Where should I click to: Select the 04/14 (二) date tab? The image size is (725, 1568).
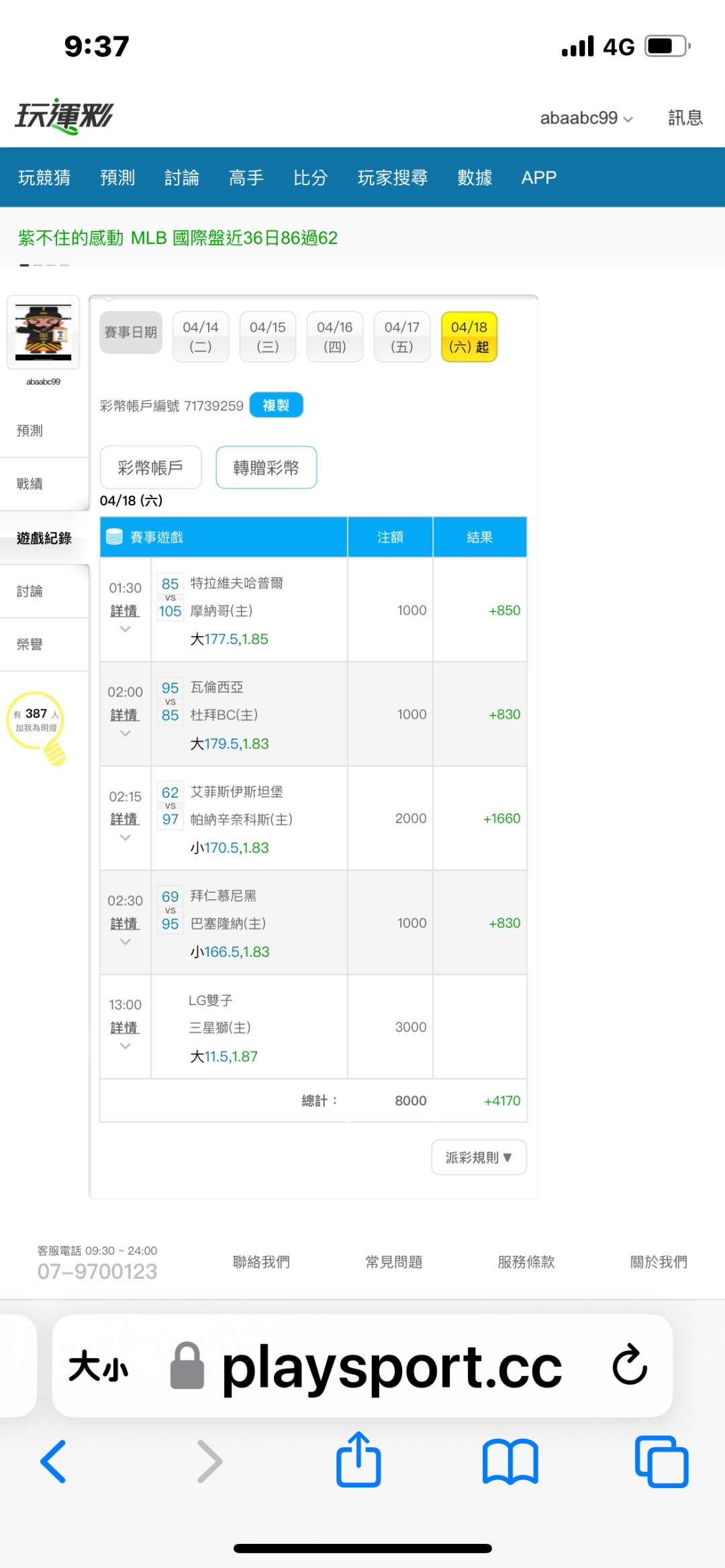pos(200,337)
